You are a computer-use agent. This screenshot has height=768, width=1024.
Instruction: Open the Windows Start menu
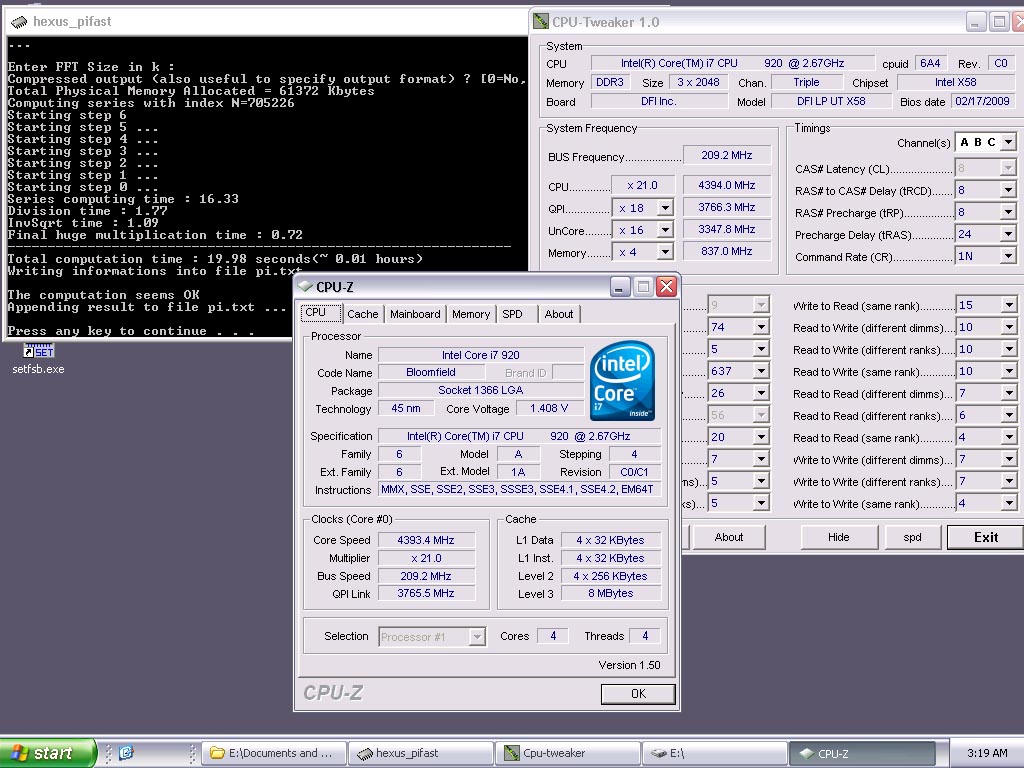pos(47,753)
